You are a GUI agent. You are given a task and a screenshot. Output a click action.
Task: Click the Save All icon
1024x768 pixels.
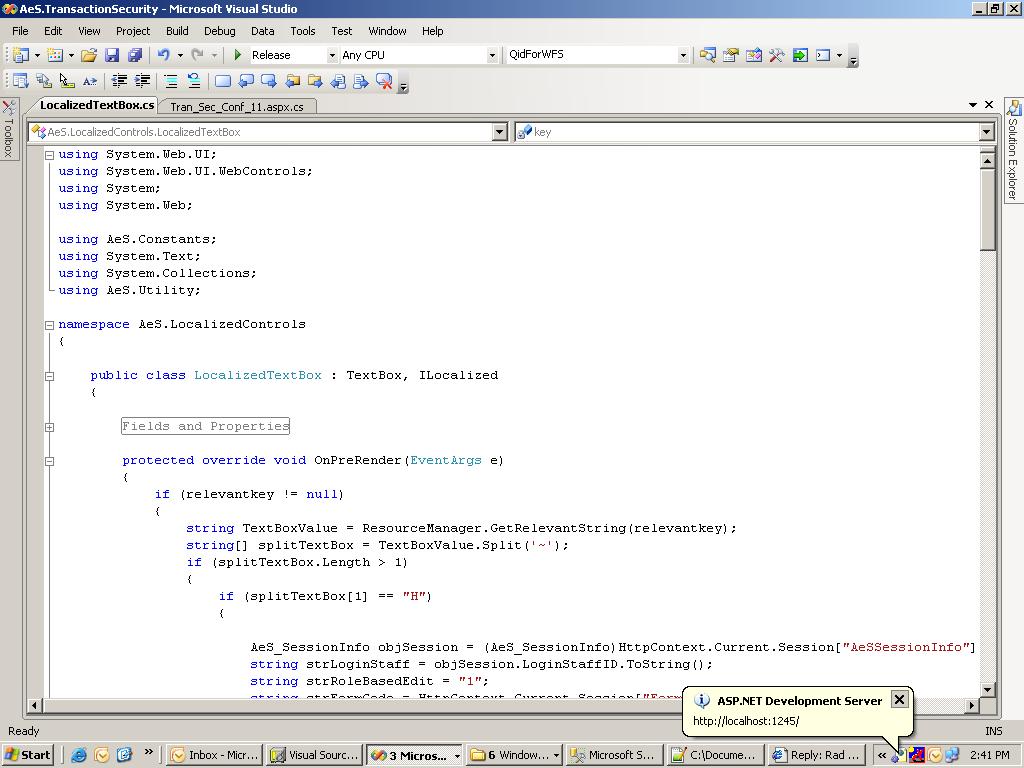[134, 55]
